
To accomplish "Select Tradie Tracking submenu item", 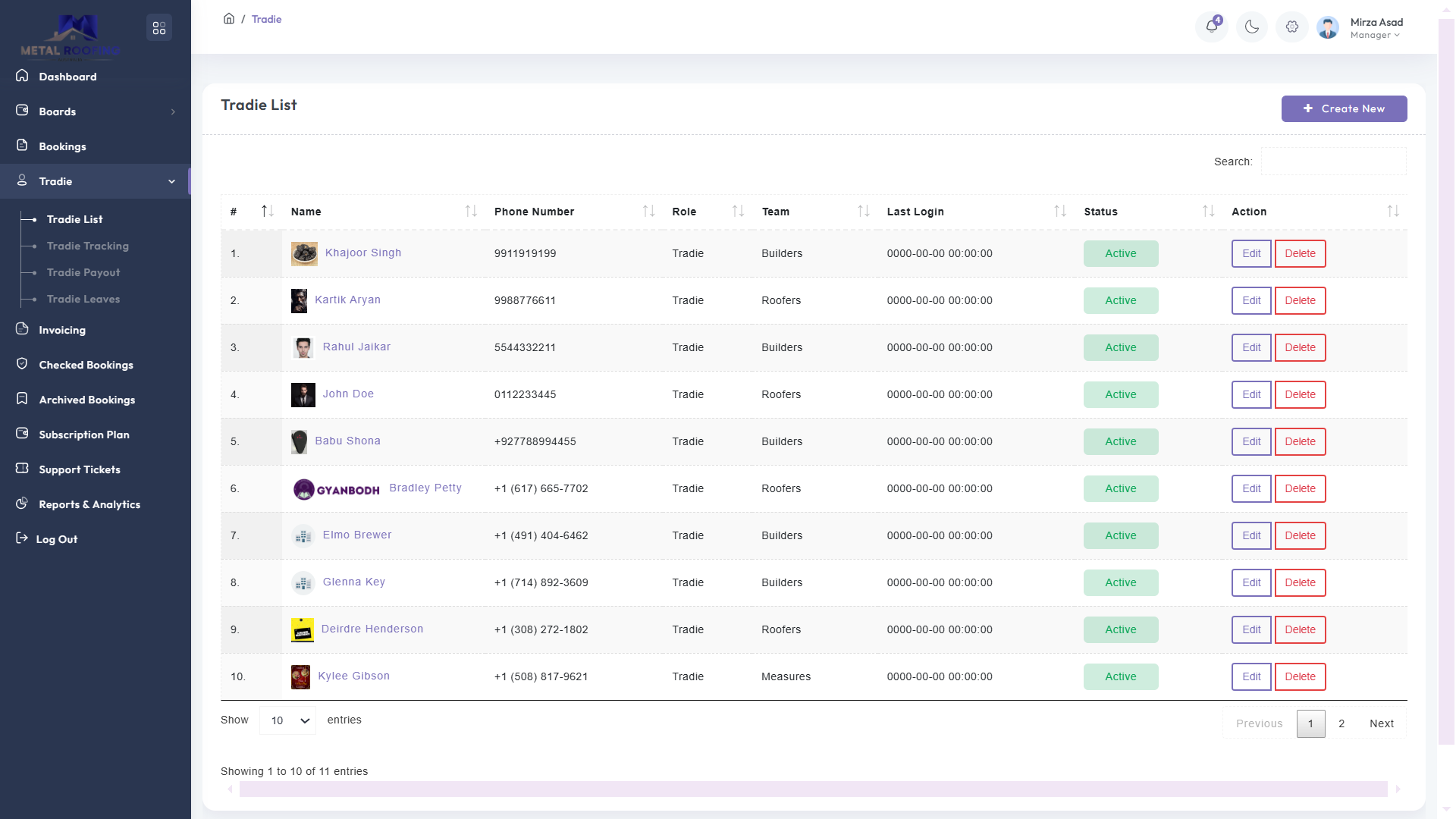I will 87,246.
